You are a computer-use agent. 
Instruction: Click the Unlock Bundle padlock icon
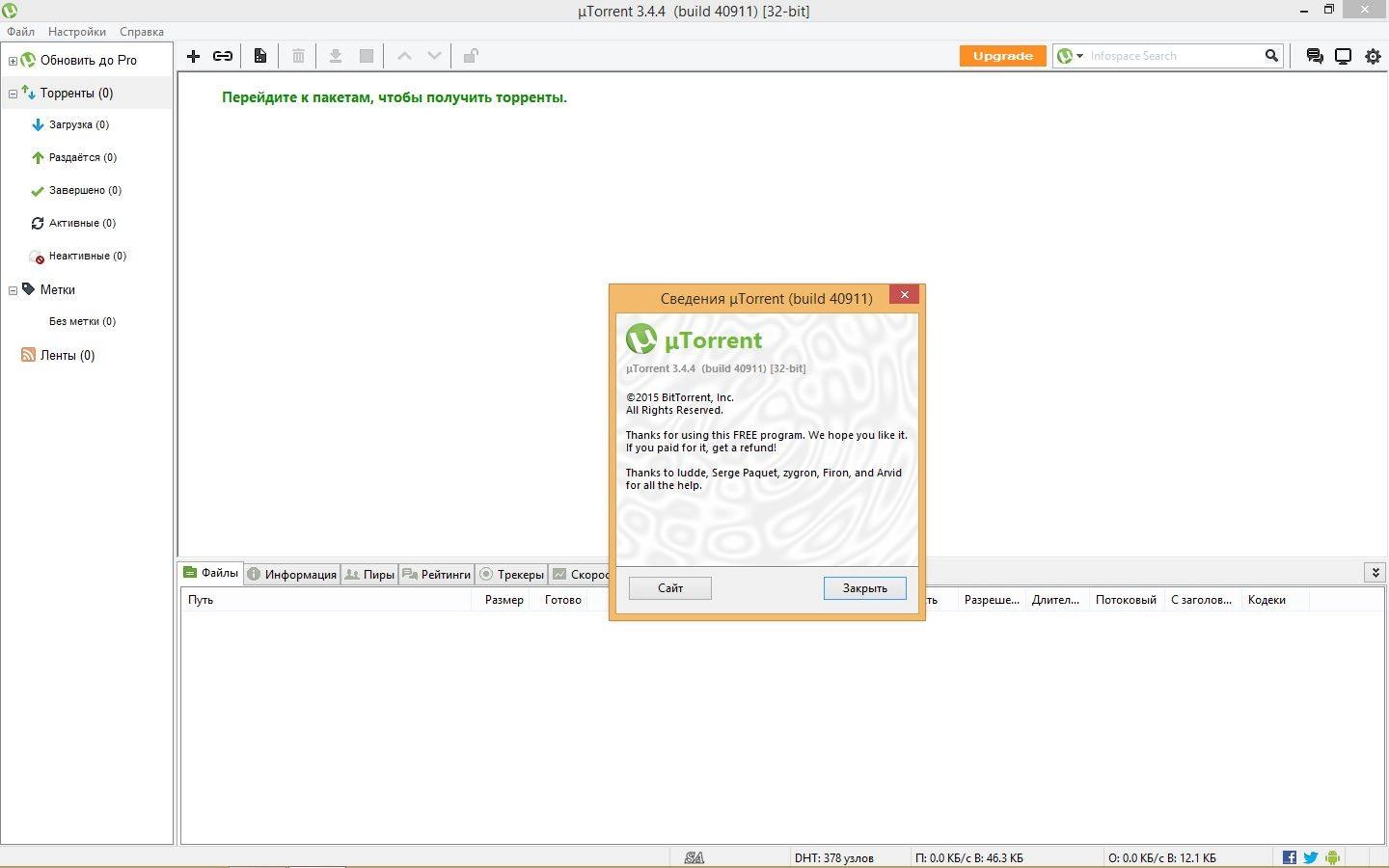click(x=471, y=56)
